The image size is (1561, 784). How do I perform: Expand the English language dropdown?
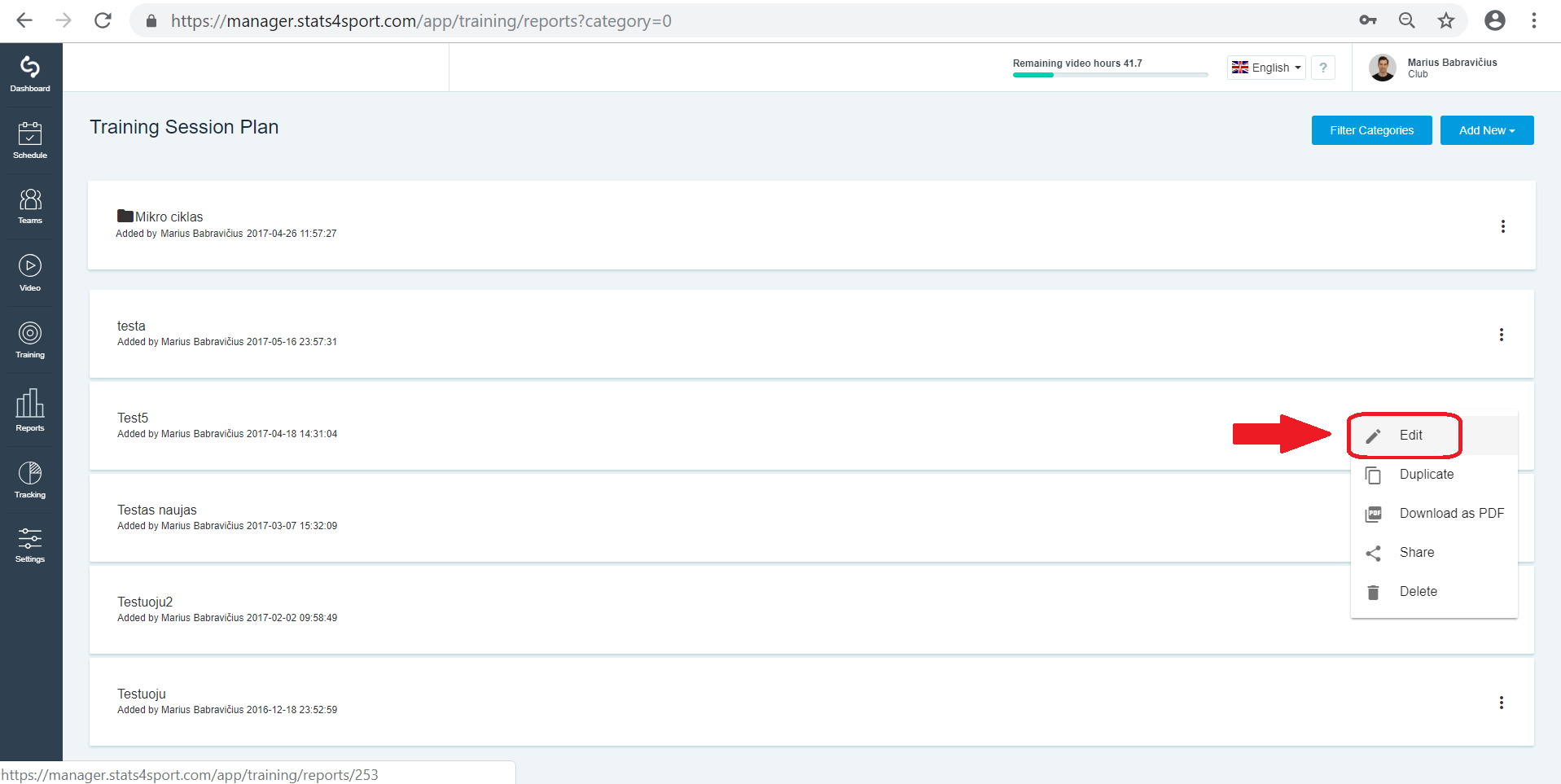tap(1266, 68)
